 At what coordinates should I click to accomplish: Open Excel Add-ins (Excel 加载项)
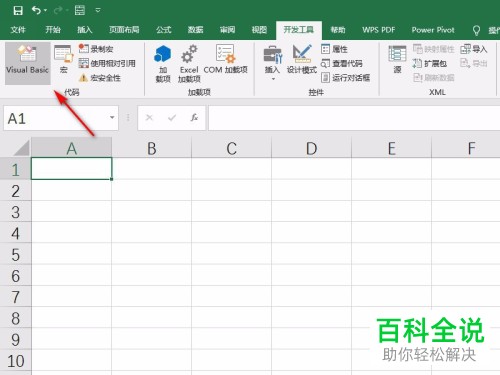[189, 64]
